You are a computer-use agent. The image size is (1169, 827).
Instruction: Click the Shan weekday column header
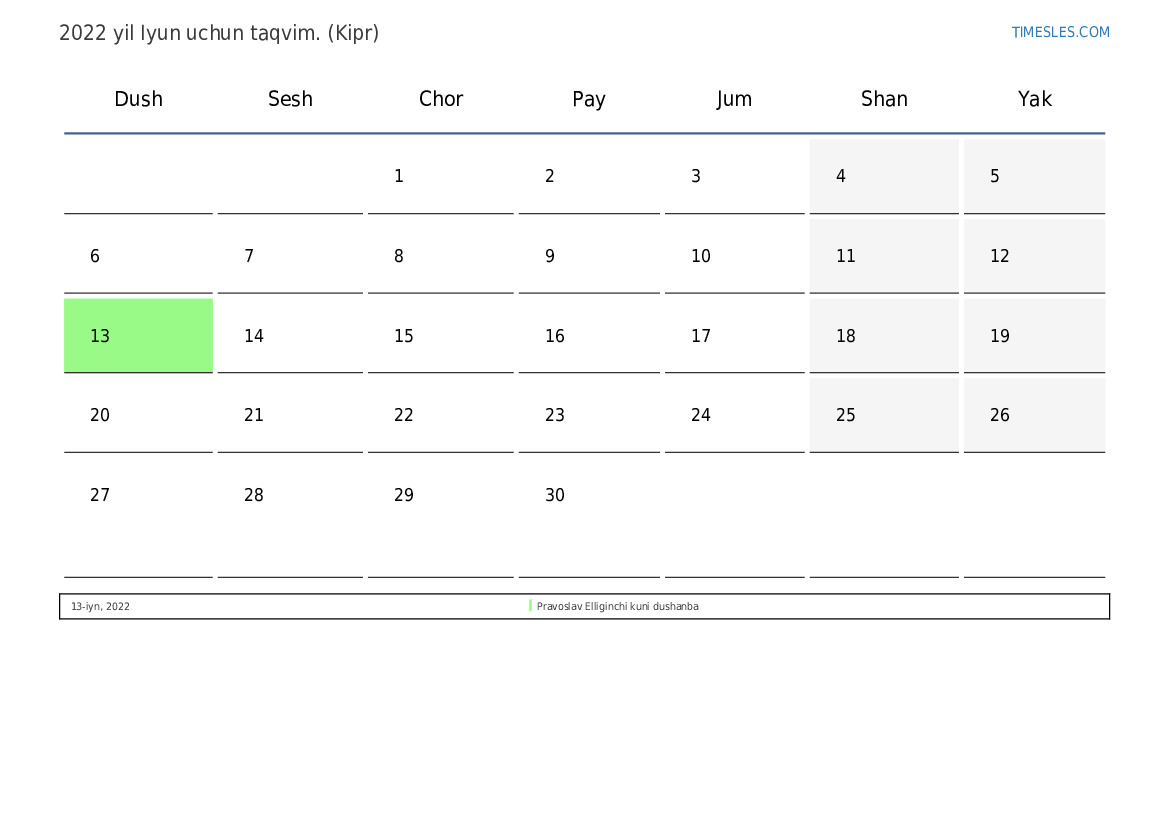point(884,99)
